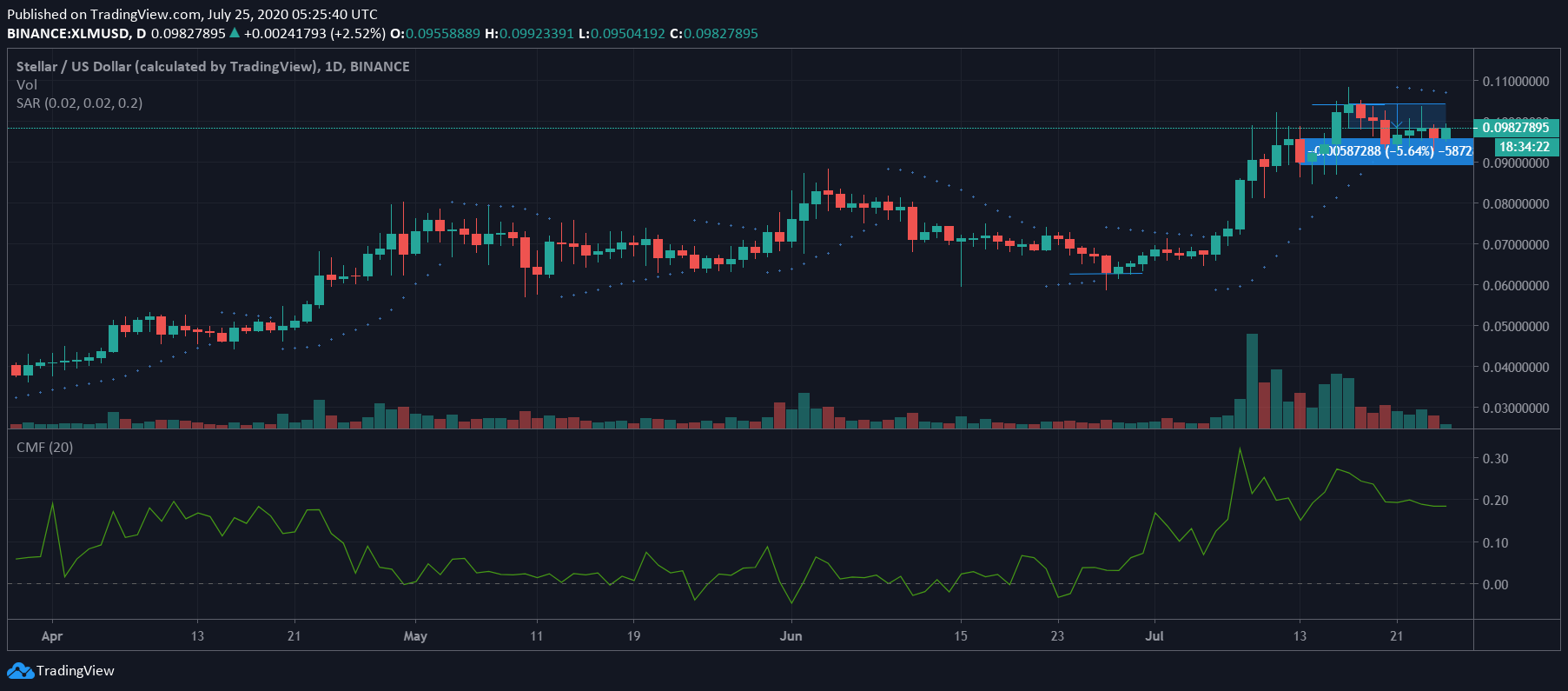Click the CMF axis value 0.00
Viewport: 1568px width, 691px height.
coord(1495,585)
